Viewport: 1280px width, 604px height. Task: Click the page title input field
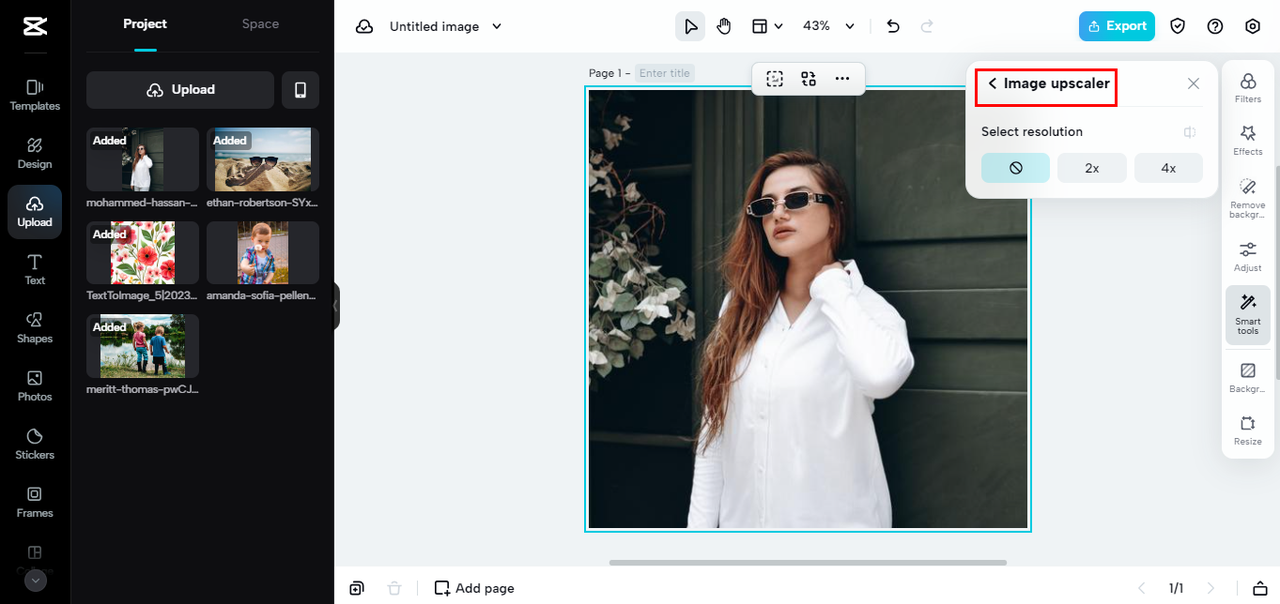pyautogui.click(x=664, y=73)
